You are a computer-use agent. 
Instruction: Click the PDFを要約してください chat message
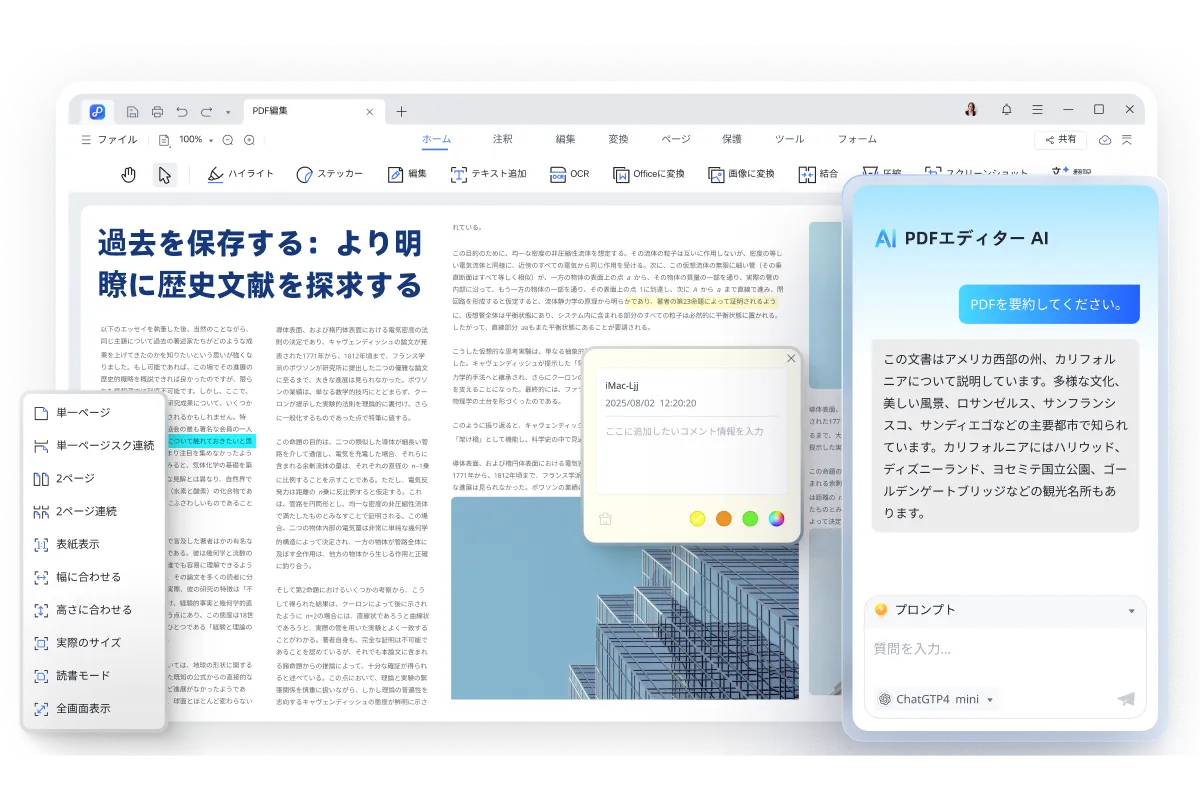click(x=1049, y=304)
